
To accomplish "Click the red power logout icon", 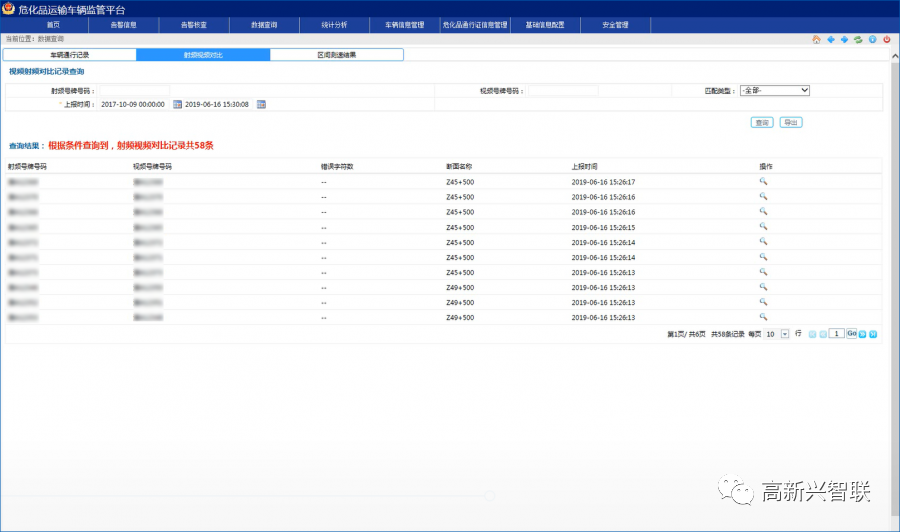I will pos(886,39).
